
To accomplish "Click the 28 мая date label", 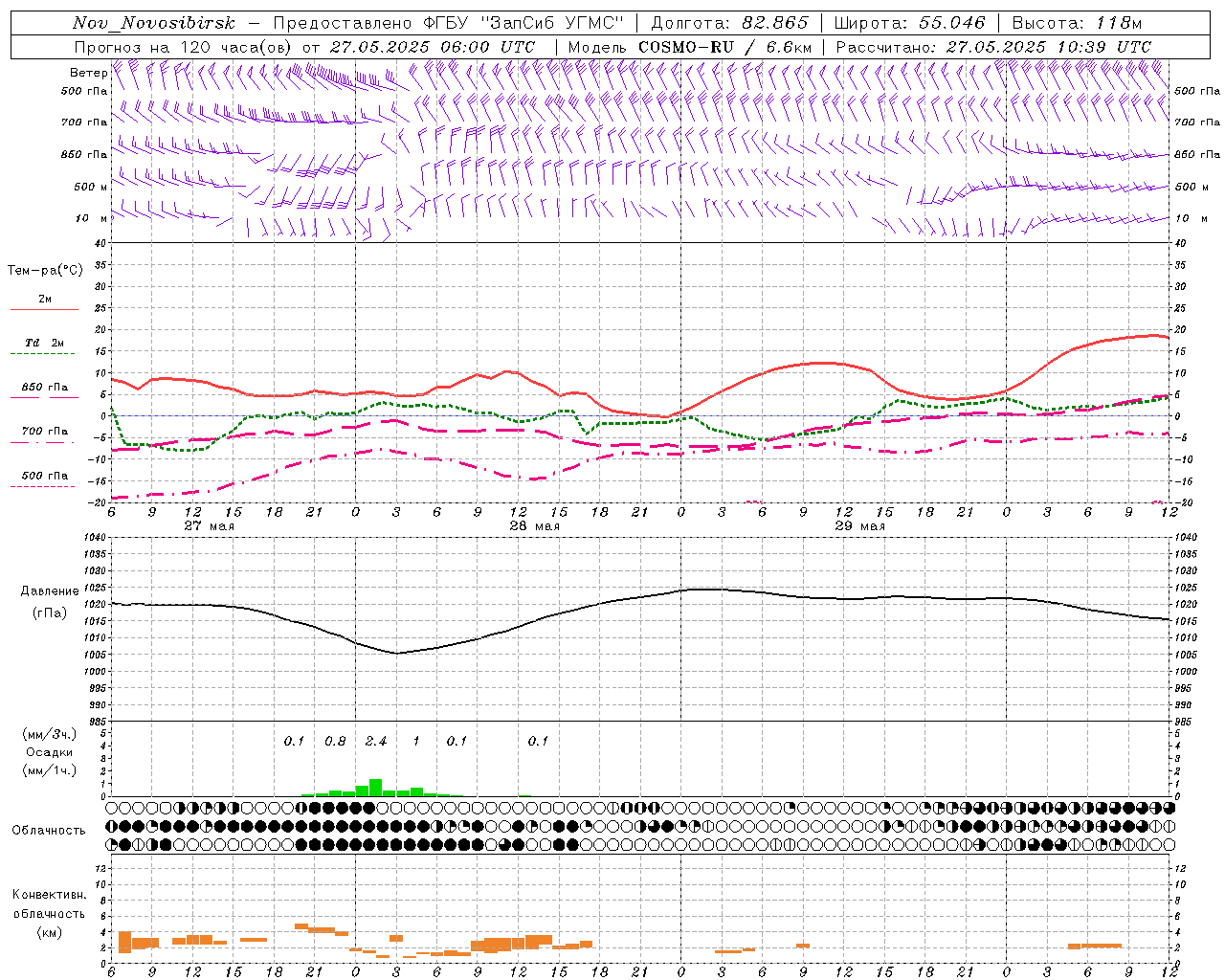I will click(534, 525).
